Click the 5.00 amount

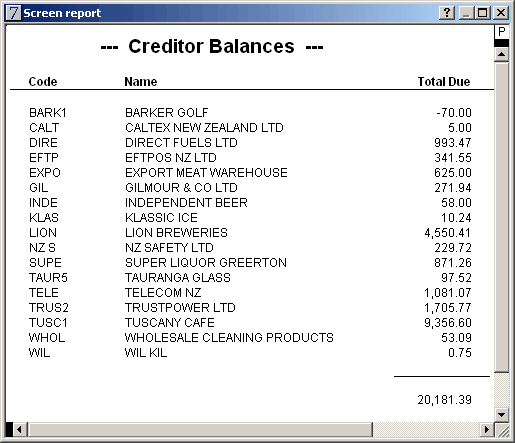click(x=460, y=128)
